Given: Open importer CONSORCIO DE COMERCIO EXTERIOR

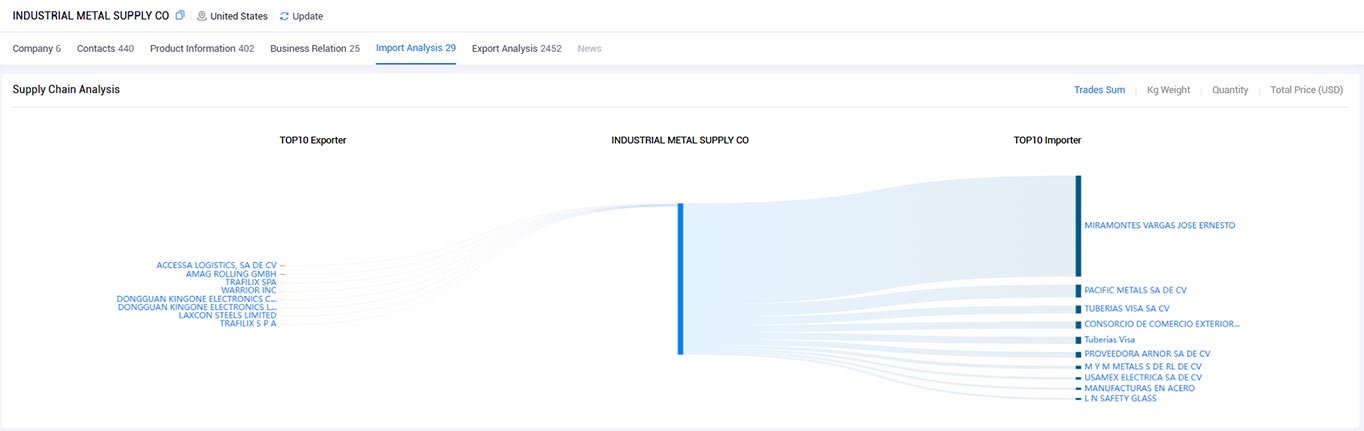Looking at the screenshot, I should pos(1162,324).
